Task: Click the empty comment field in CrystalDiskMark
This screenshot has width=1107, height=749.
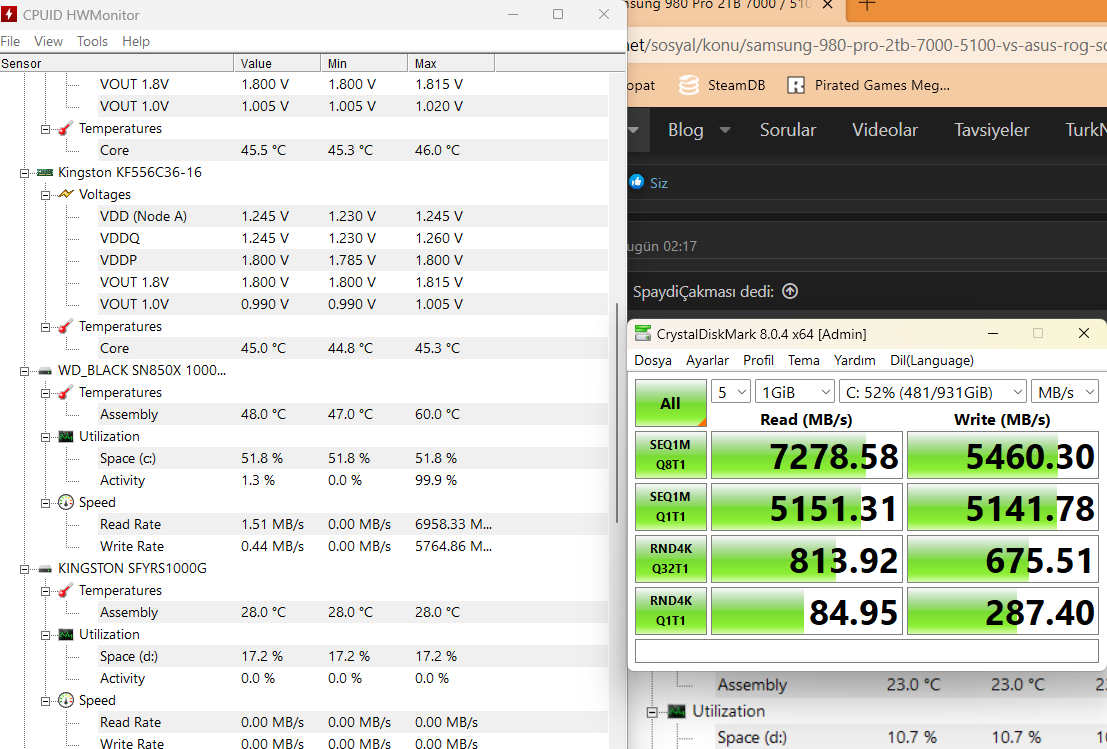Action: [866, 651]
